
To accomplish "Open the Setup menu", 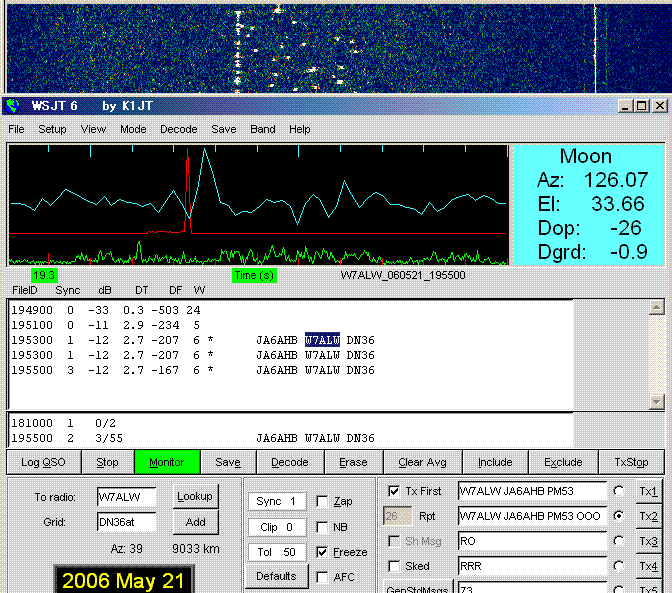I will coord(52,129).
